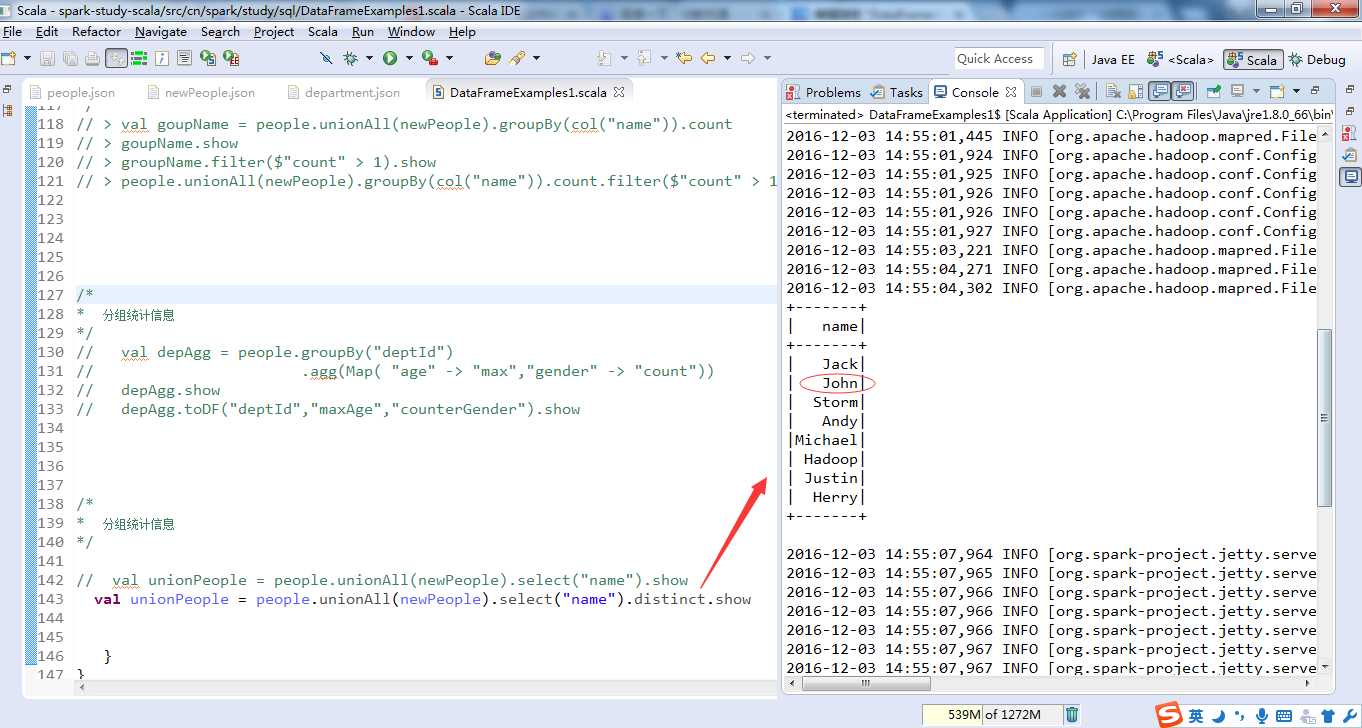Open the Window menu
The width and height of the screenshot is (1362, 728).
[411, 31]
